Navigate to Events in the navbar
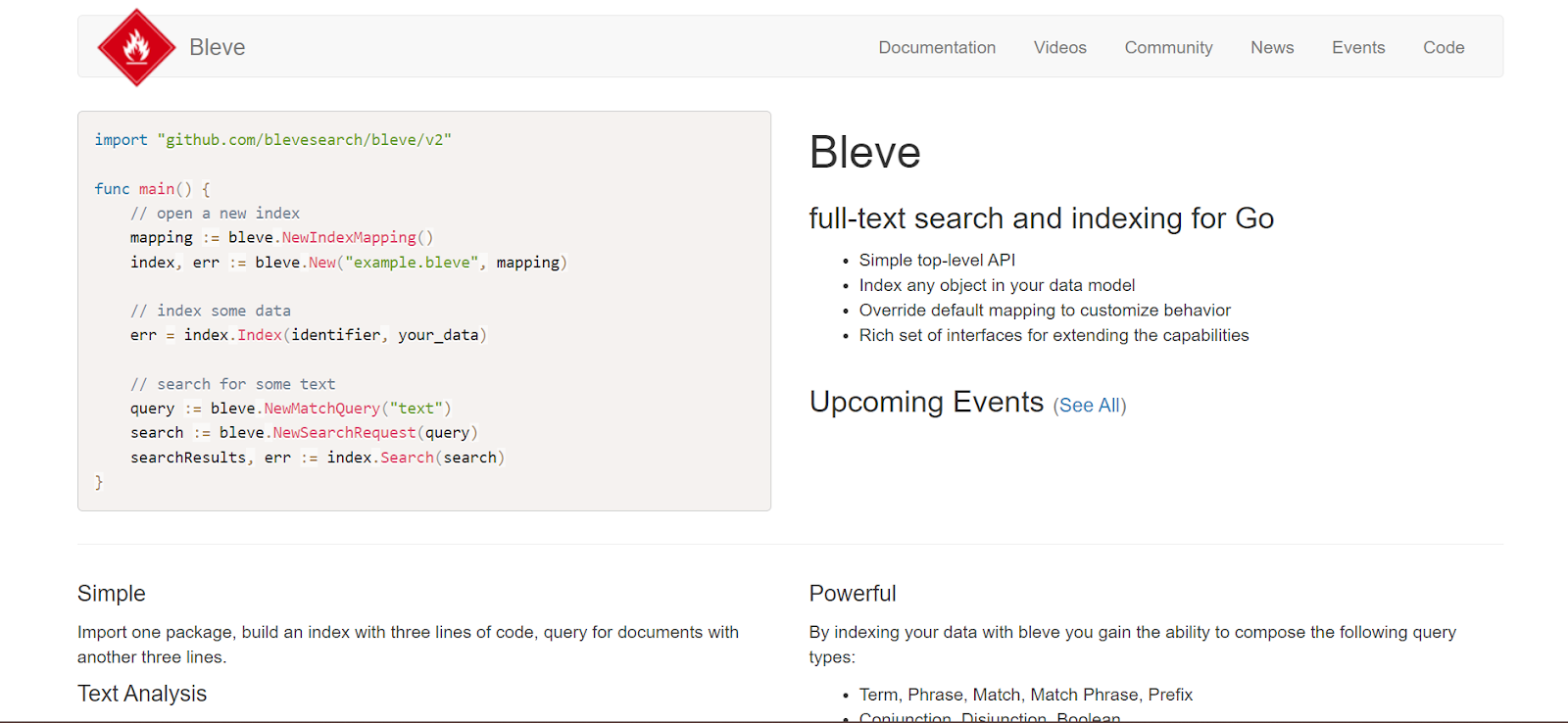Screen dimensions: 1568x723 tap(1358, 47)
